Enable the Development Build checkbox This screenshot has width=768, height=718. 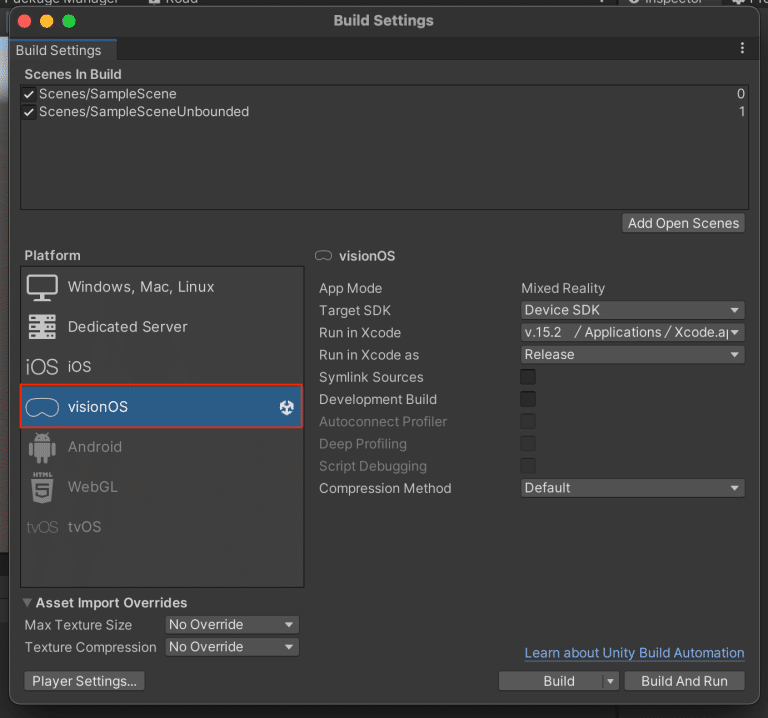pos(528,399)
